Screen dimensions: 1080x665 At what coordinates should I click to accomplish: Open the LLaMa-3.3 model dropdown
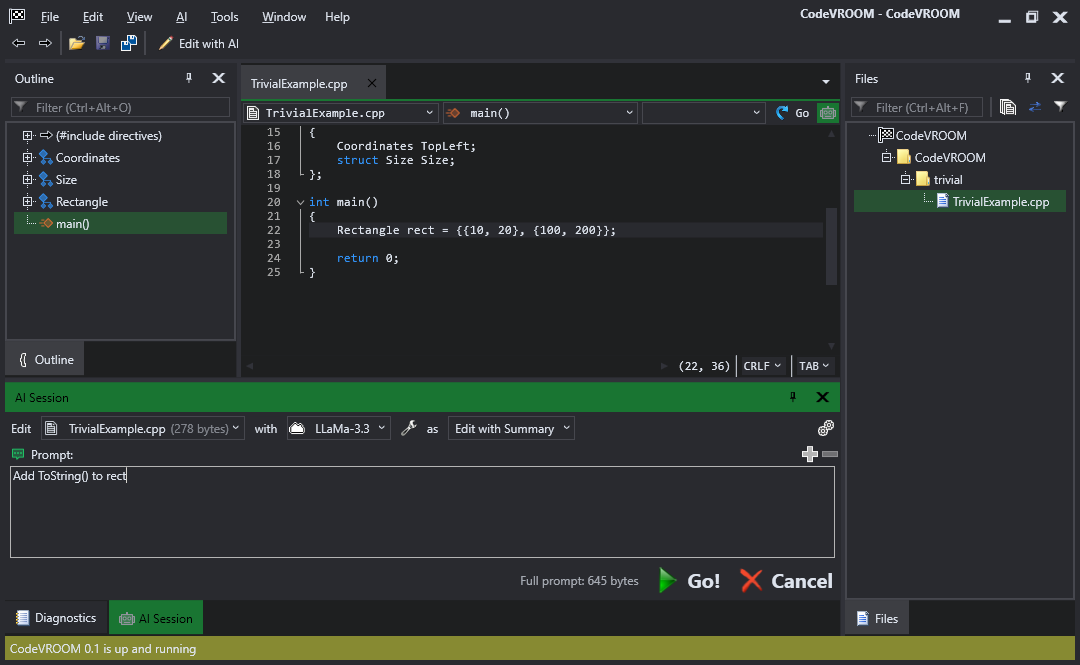[338, 429]
